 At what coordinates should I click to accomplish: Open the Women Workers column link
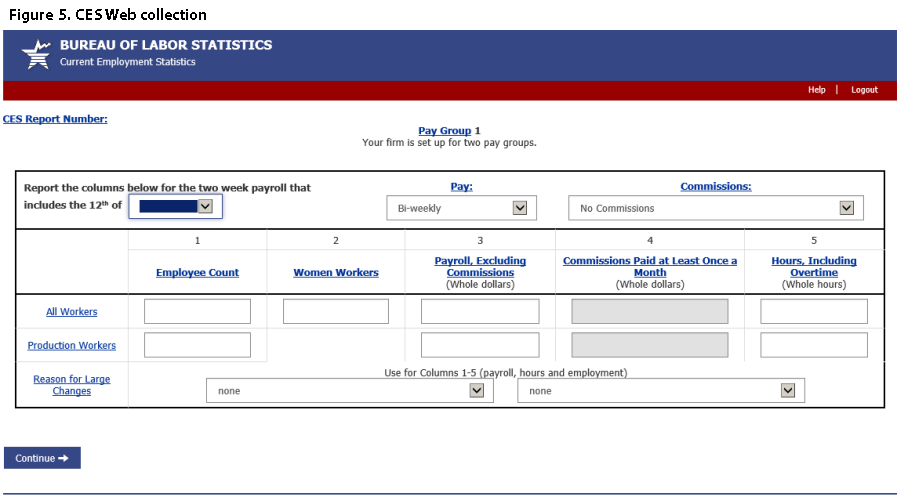336,273
